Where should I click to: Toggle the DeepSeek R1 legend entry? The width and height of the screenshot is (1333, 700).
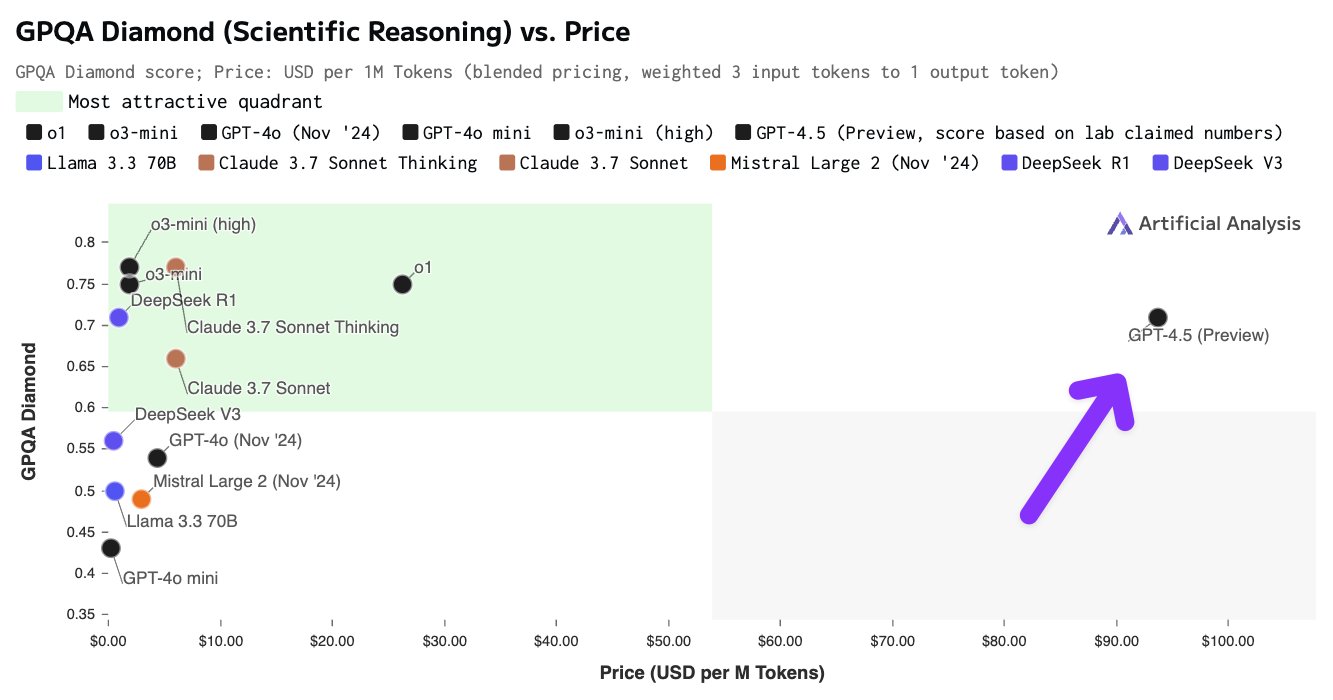point(1064,163)
